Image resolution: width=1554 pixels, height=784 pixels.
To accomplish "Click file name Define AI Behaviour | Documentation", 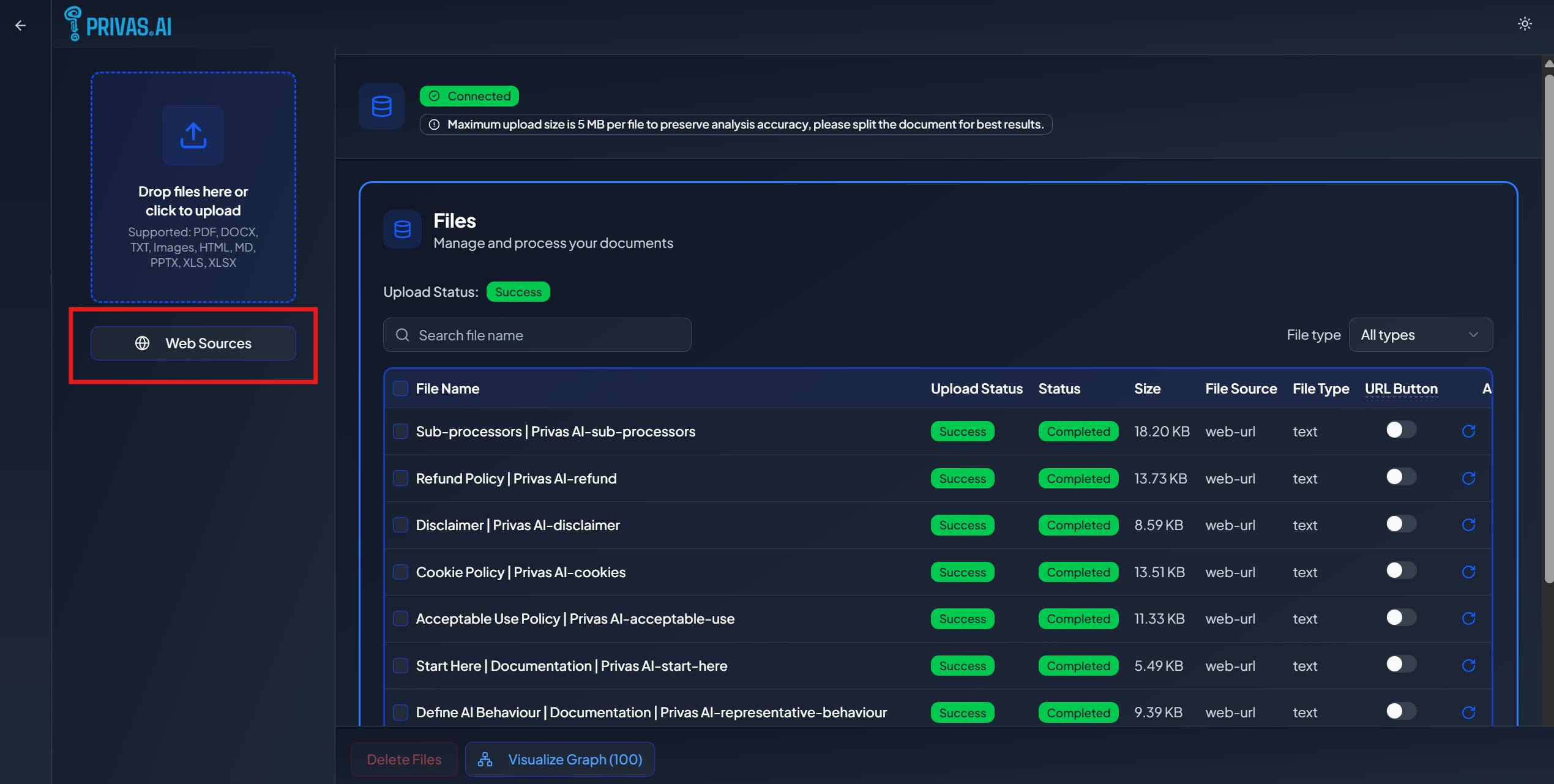I will tap(651, 712).
